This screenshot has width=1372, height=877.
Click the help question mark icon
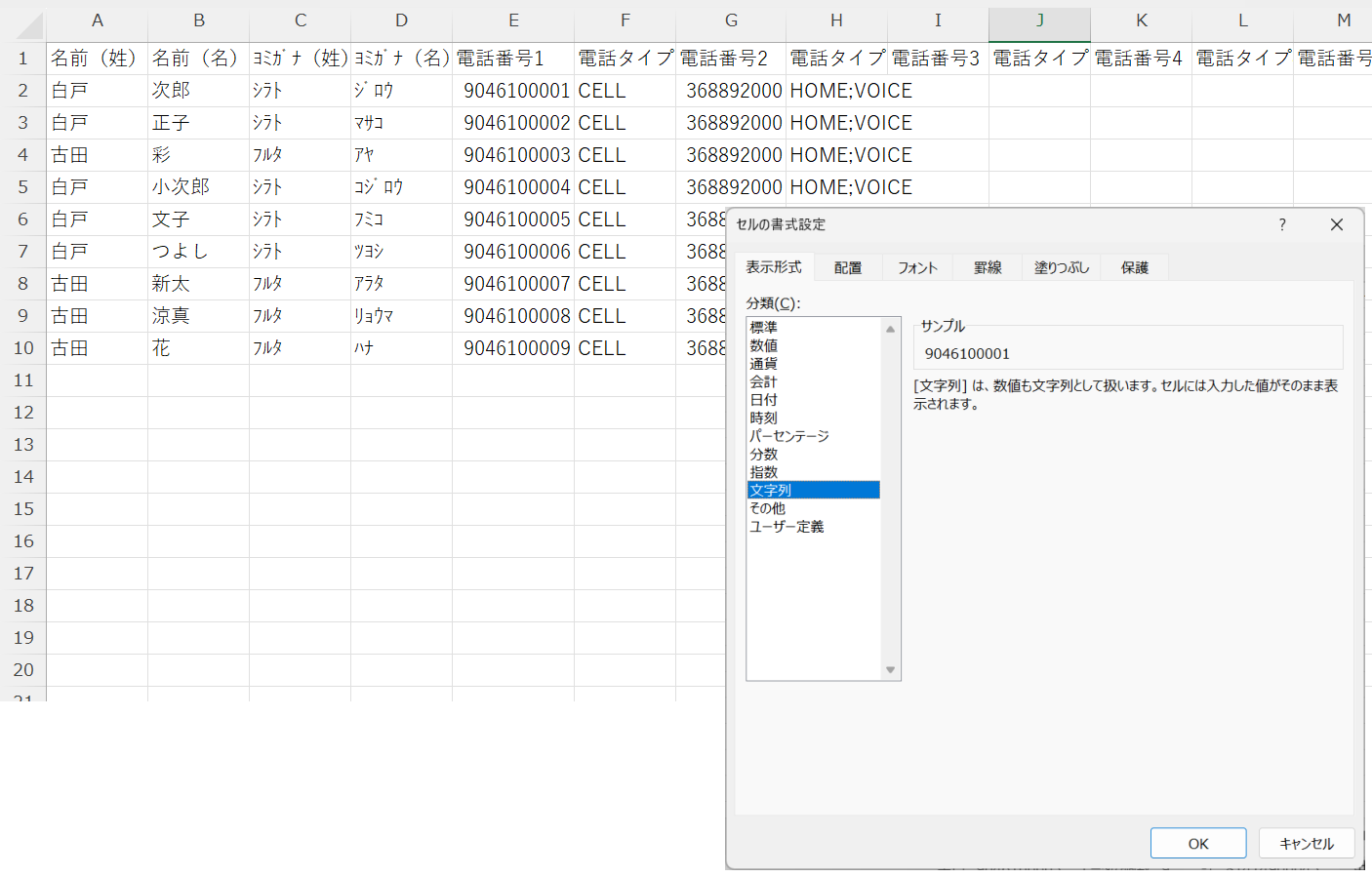(1282, 224)
